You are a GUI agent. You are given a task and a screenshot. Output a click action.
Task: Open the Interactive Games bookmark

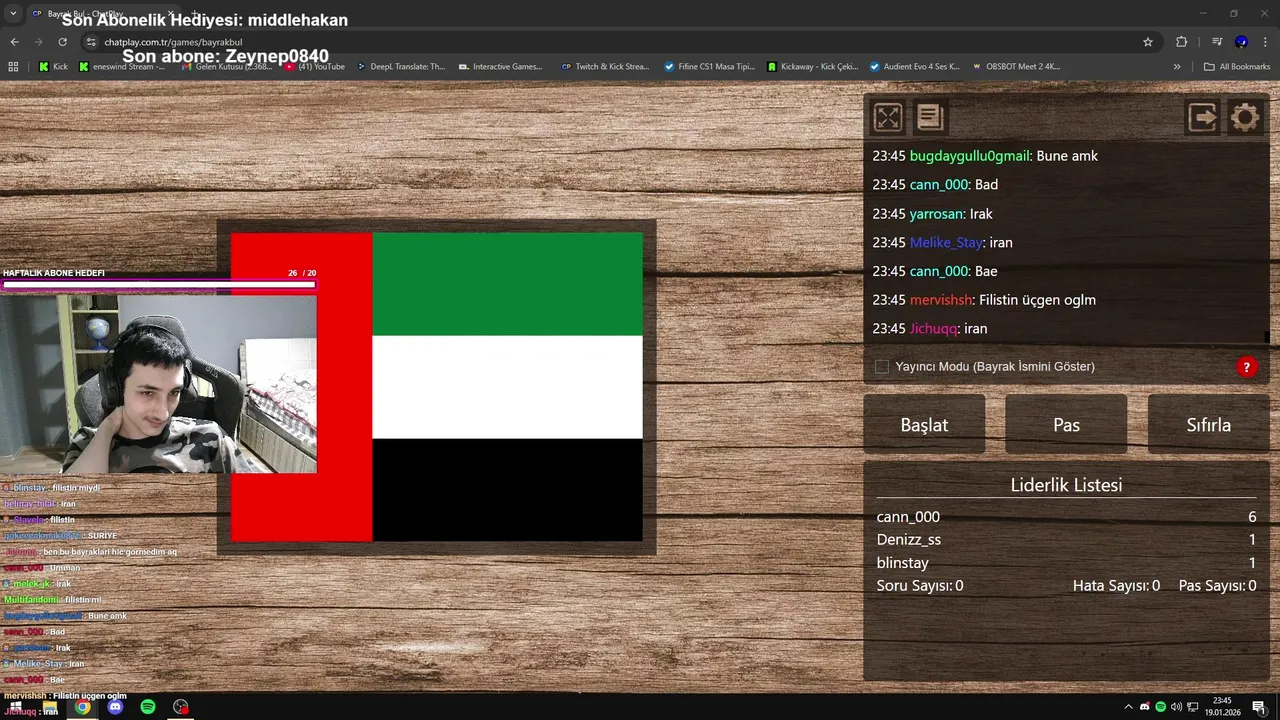tap(501, 67)
